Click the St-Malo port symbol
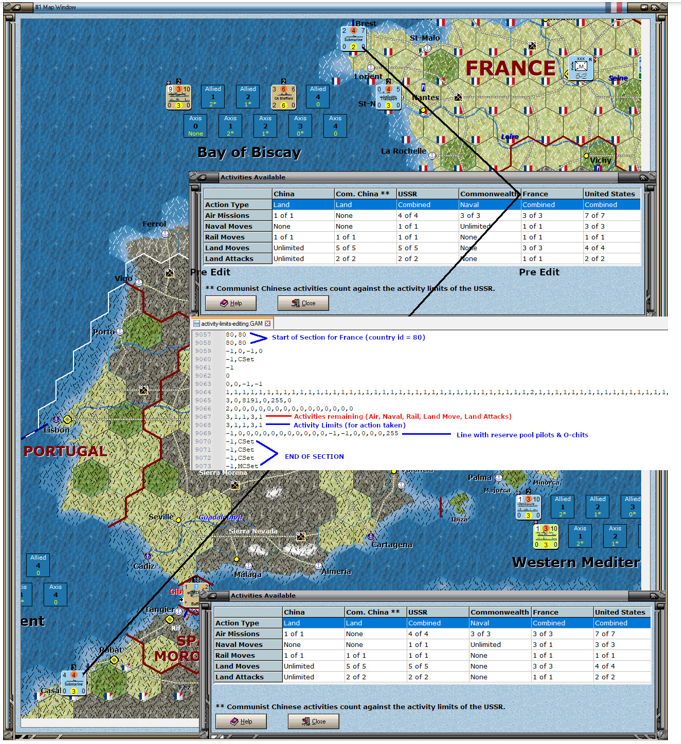681x744 pixels. [x=427, y=48]
